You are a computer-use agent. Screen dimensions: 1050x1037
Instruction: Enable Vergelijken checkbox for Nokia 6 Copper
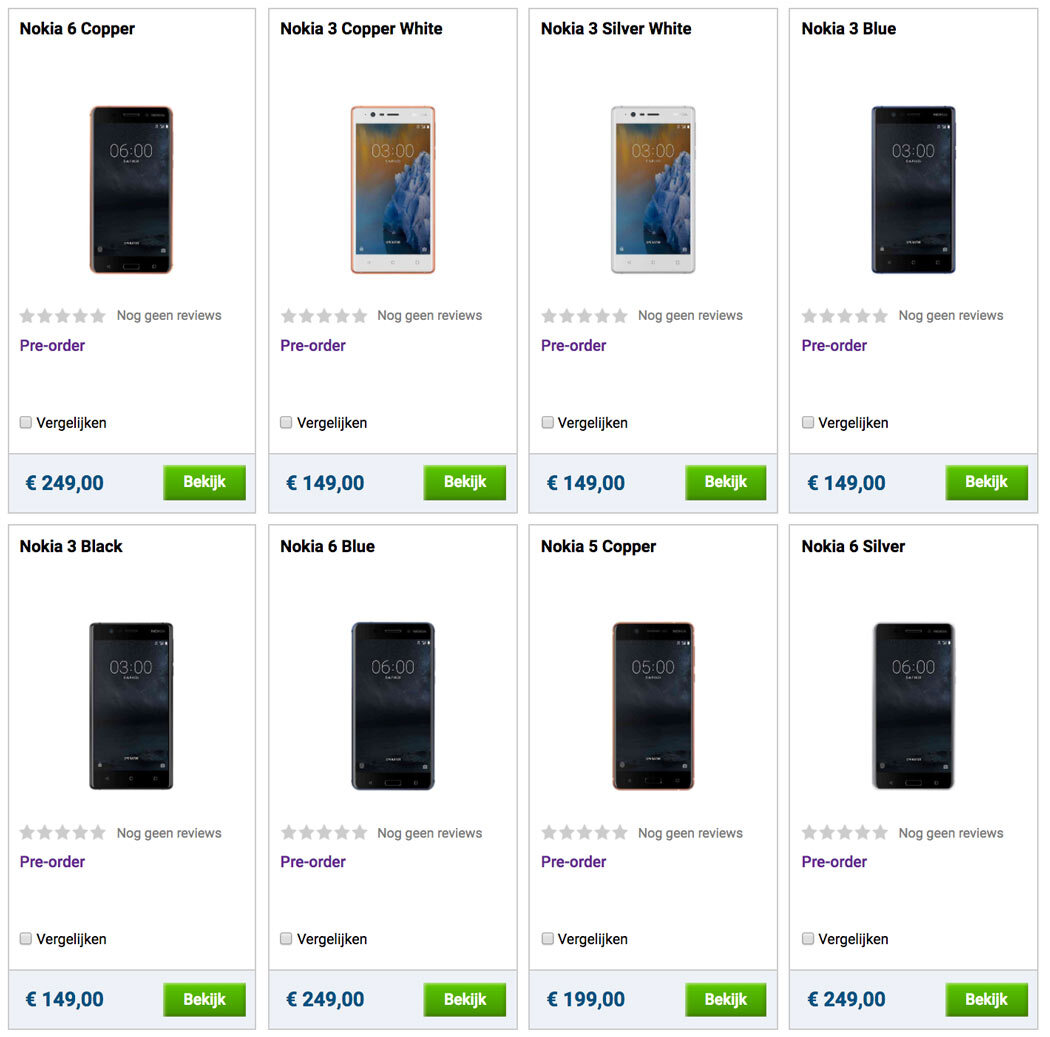(x=26, y=423)
